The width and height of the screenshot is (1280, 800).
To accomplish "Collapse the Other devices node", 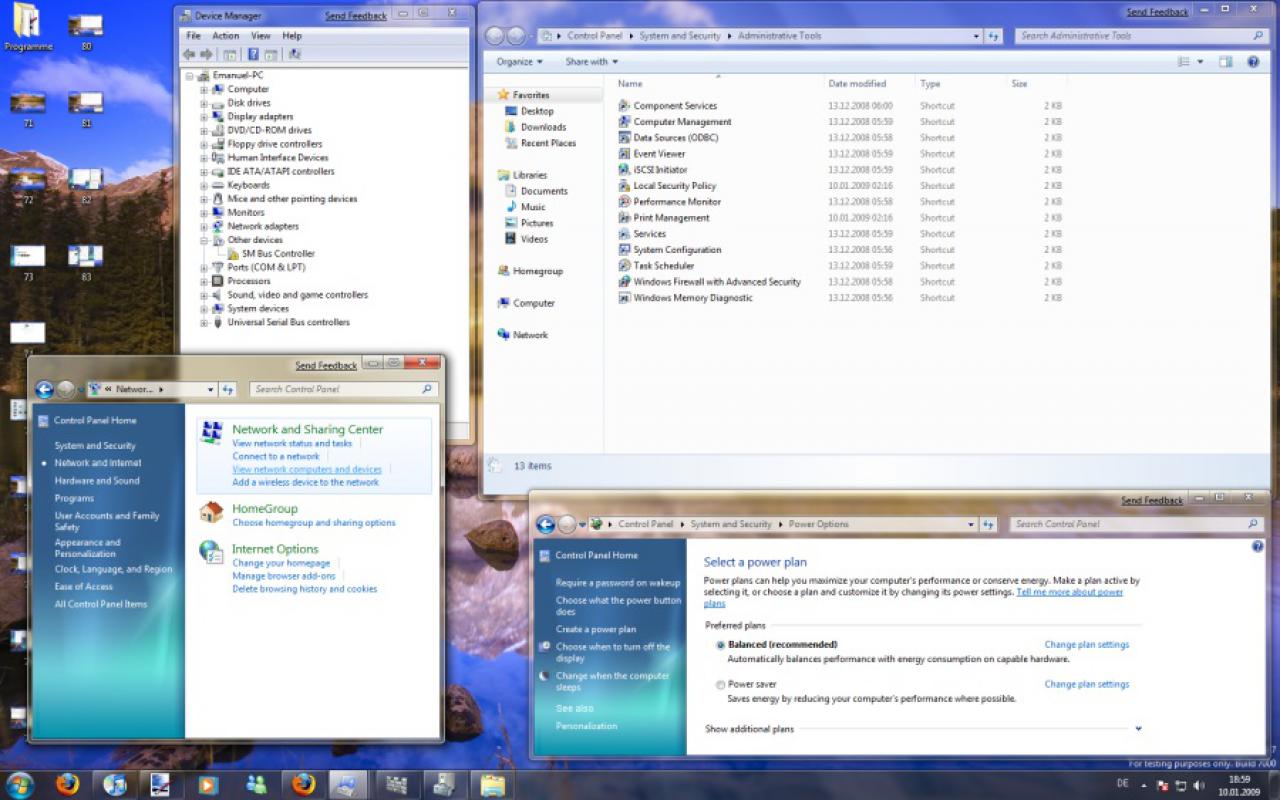I will point(204,240).
